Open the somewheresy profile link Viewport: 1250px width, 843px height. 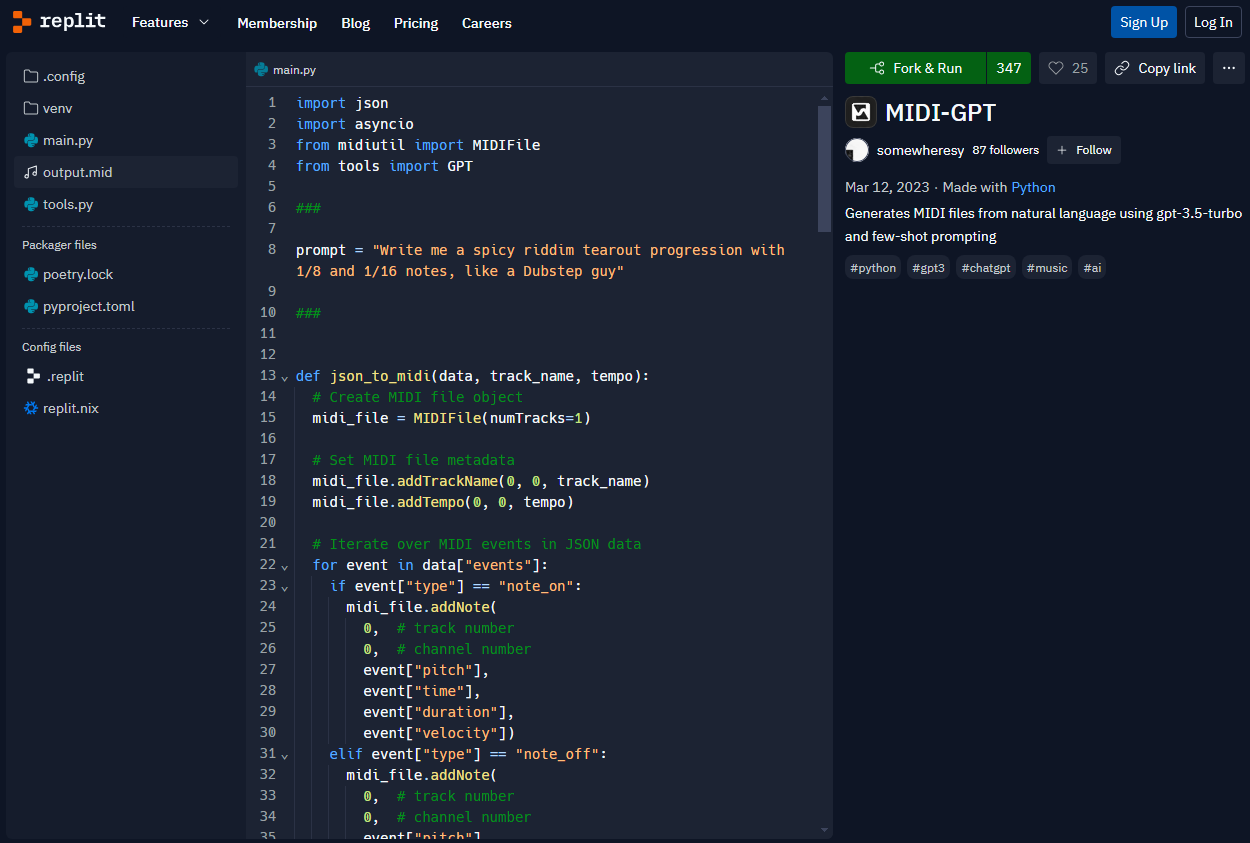pos(920,150)
